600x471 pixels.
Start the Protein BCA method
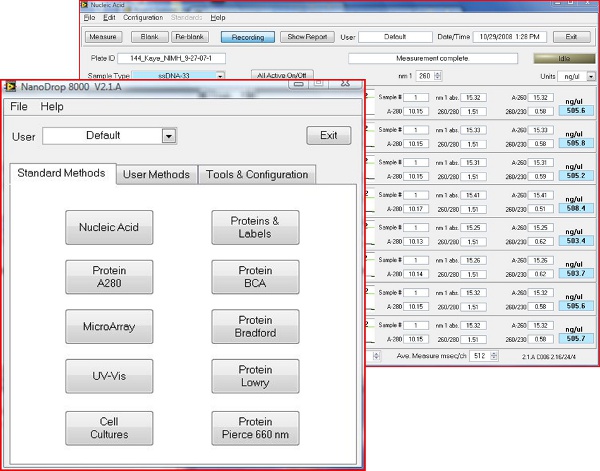coord(255,277)
